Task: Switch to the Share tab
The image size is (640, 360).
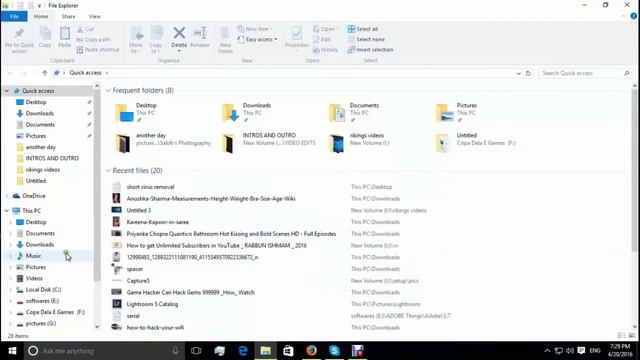Action: pos(68,16)
